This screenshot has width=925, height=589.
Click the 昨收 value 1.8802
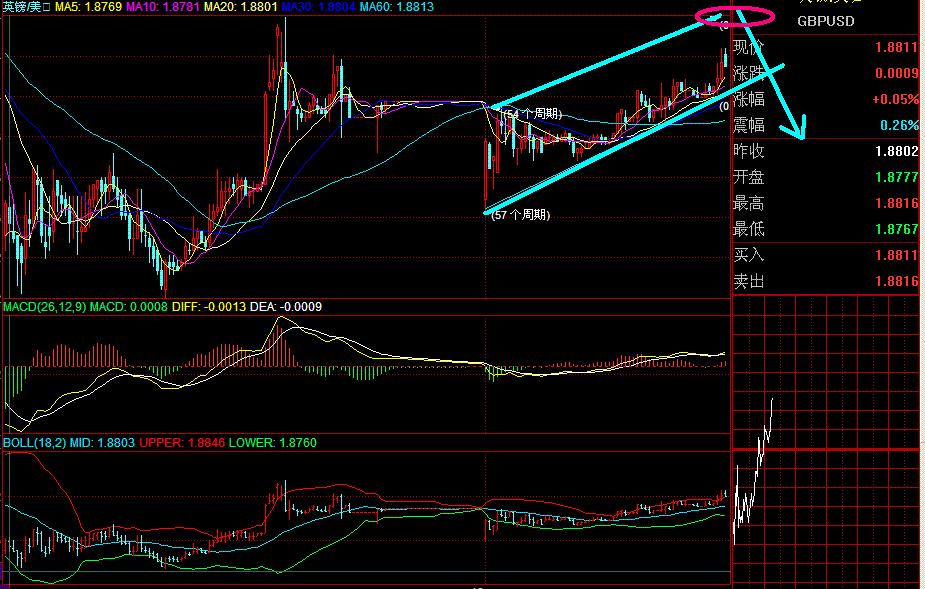point(897,151)
